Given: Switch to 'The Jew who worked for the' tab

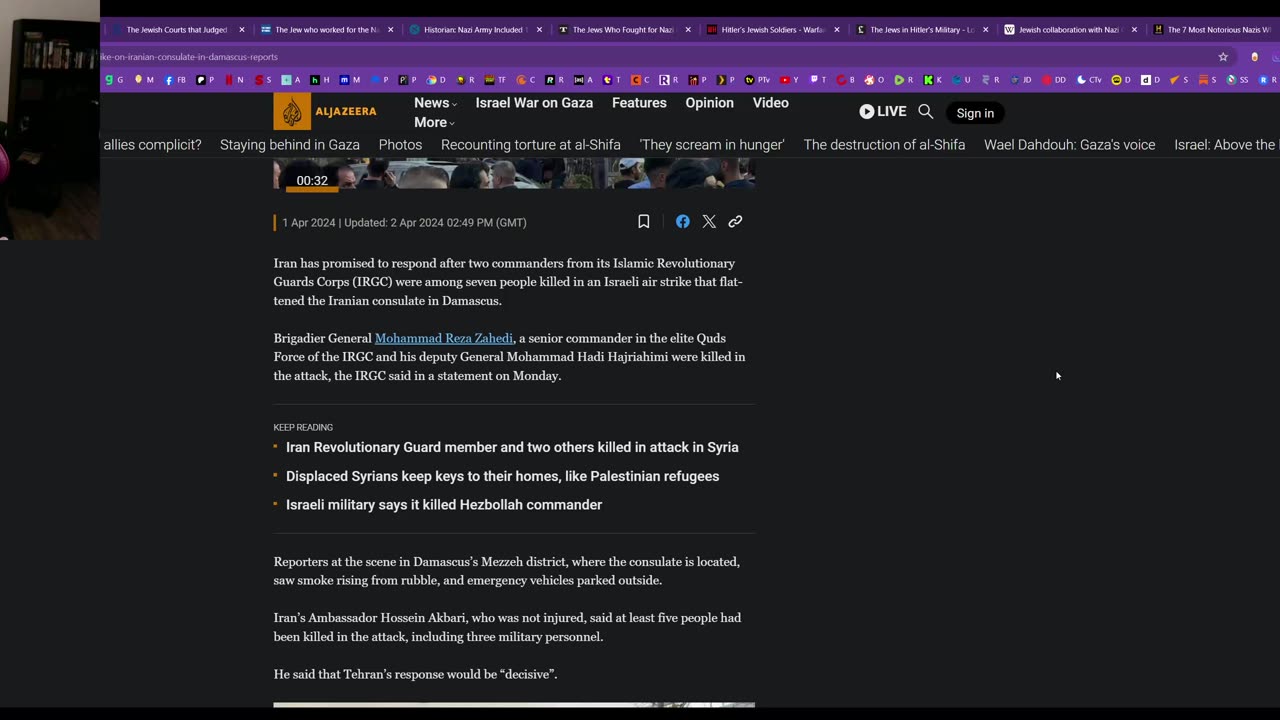Looking at the screenshot, I should click(x=326, y=30).
